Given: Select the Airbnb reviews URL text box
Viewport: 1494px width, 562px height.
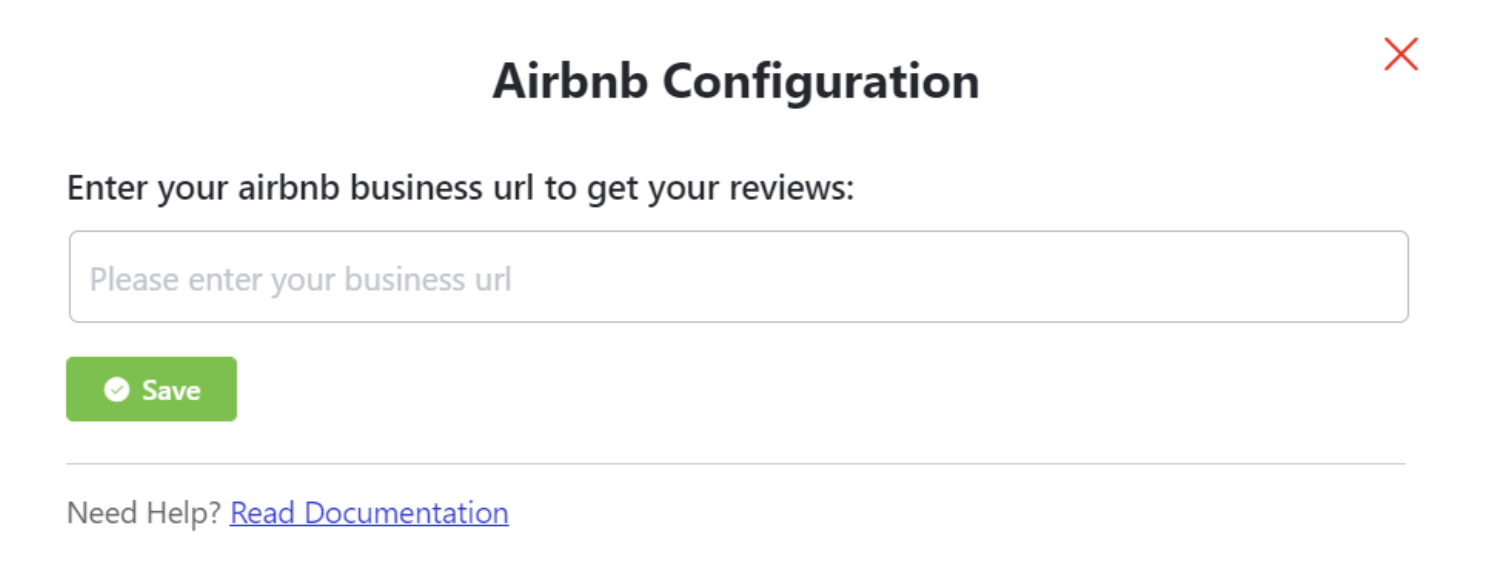Looking at the screenshot, I should [738, 277].
